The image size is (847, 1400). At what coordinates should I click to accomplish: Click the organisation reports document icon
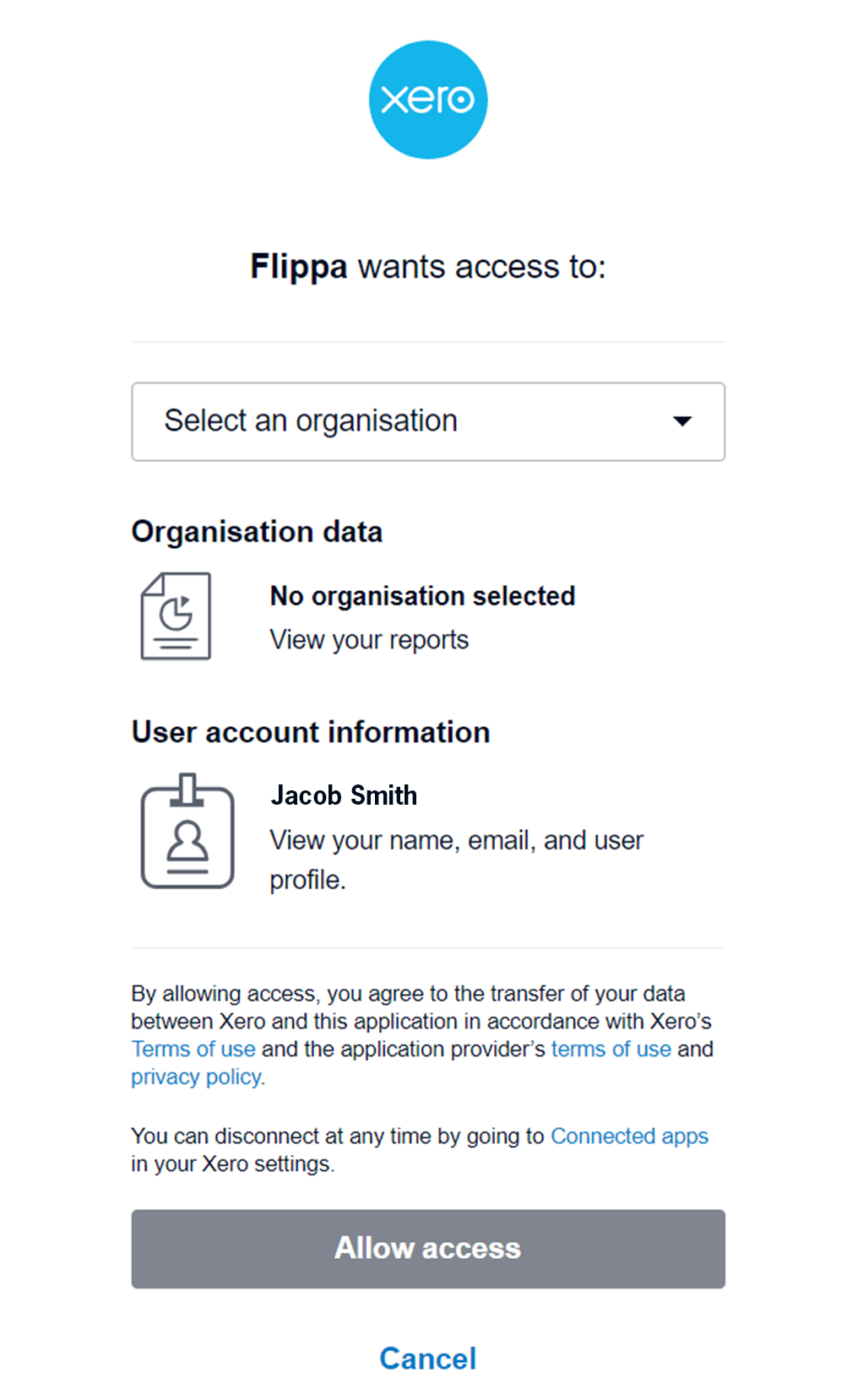tap(176, 616)
